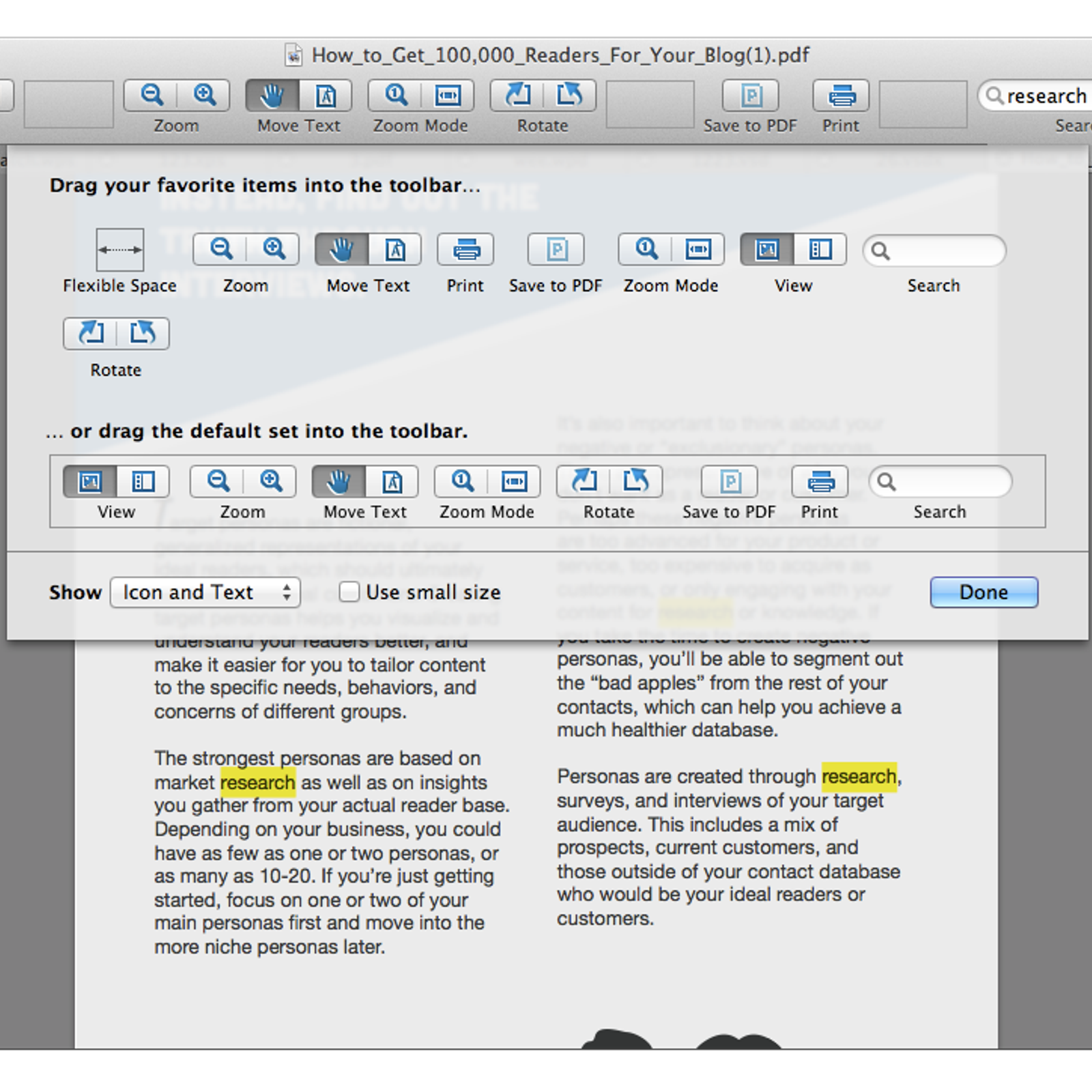
Task: Click the Print icon in the palette
Action: [x=465, y=249]
